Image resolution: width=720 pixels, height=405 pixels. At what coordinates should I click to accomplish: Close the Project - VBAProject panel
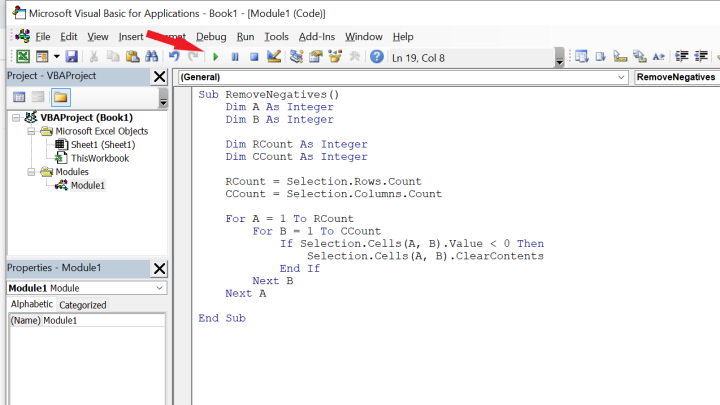159,76
